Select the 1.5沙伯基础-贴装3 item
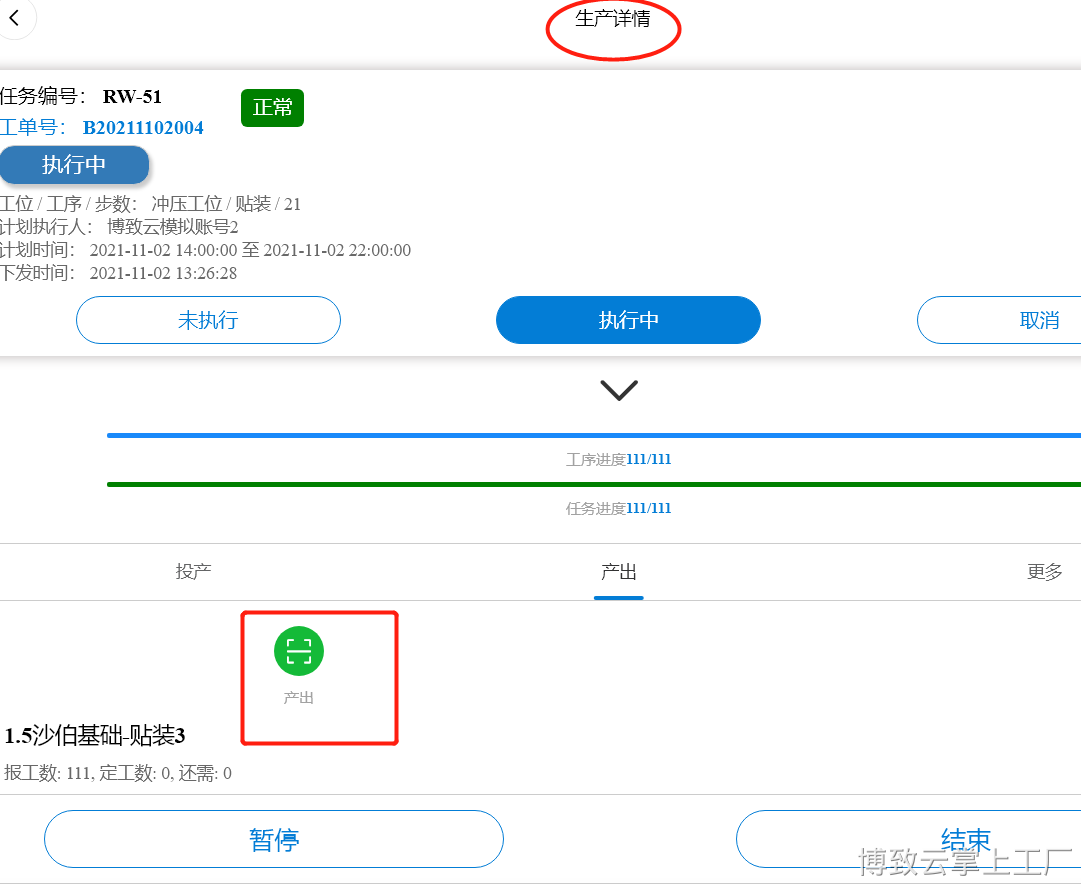1081x885 pixels. [94, 735]
